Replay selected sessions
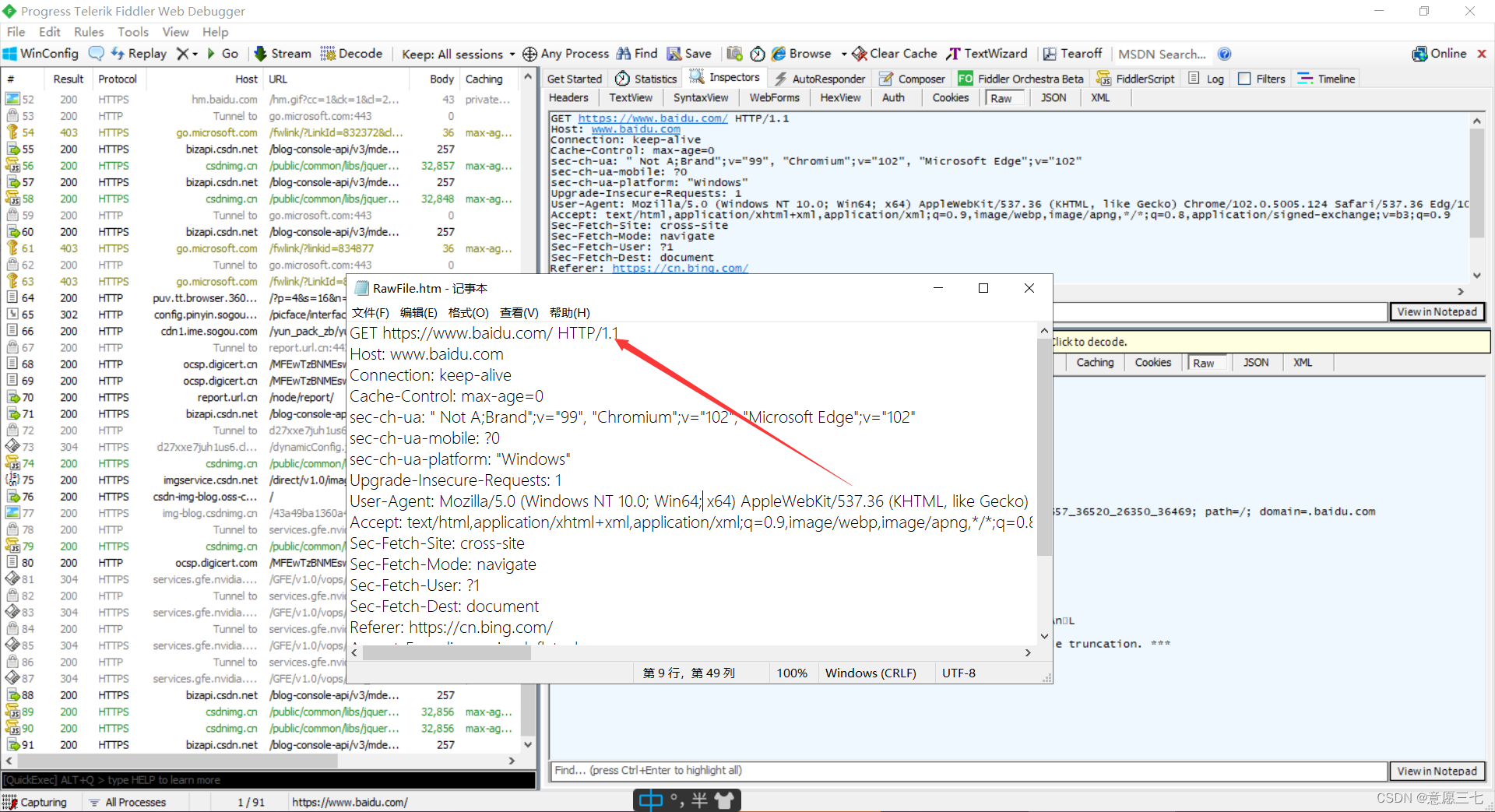 pos(139,54)
